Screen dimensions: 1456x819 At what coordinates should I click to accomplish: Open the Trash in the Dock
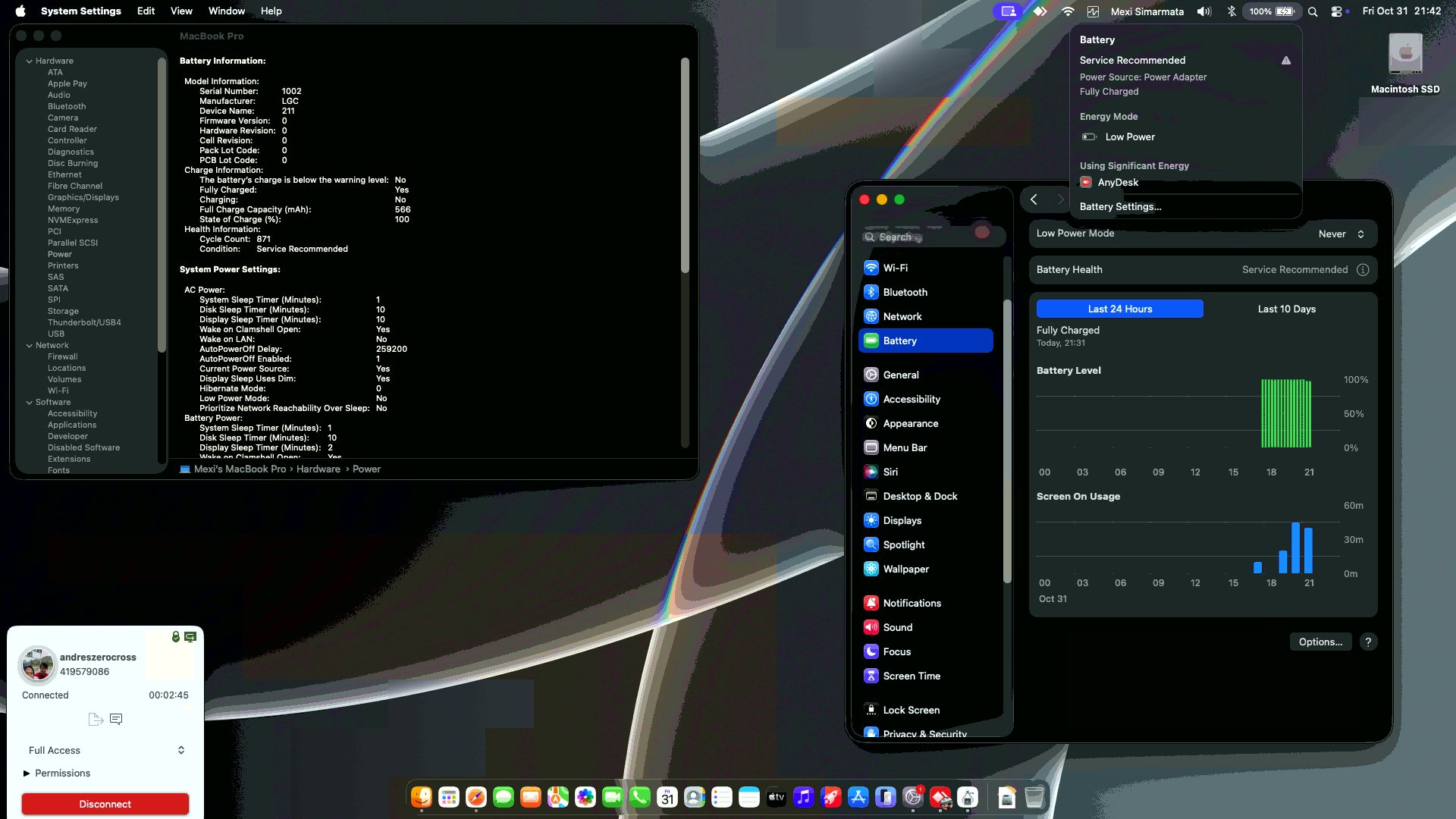point(1034,797)
